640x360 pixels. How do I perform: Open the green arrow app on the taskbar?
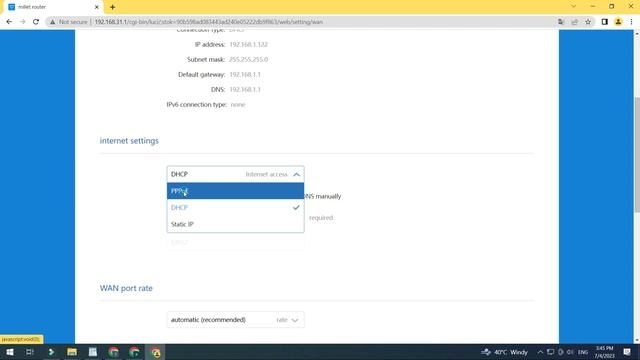point(51,352)
